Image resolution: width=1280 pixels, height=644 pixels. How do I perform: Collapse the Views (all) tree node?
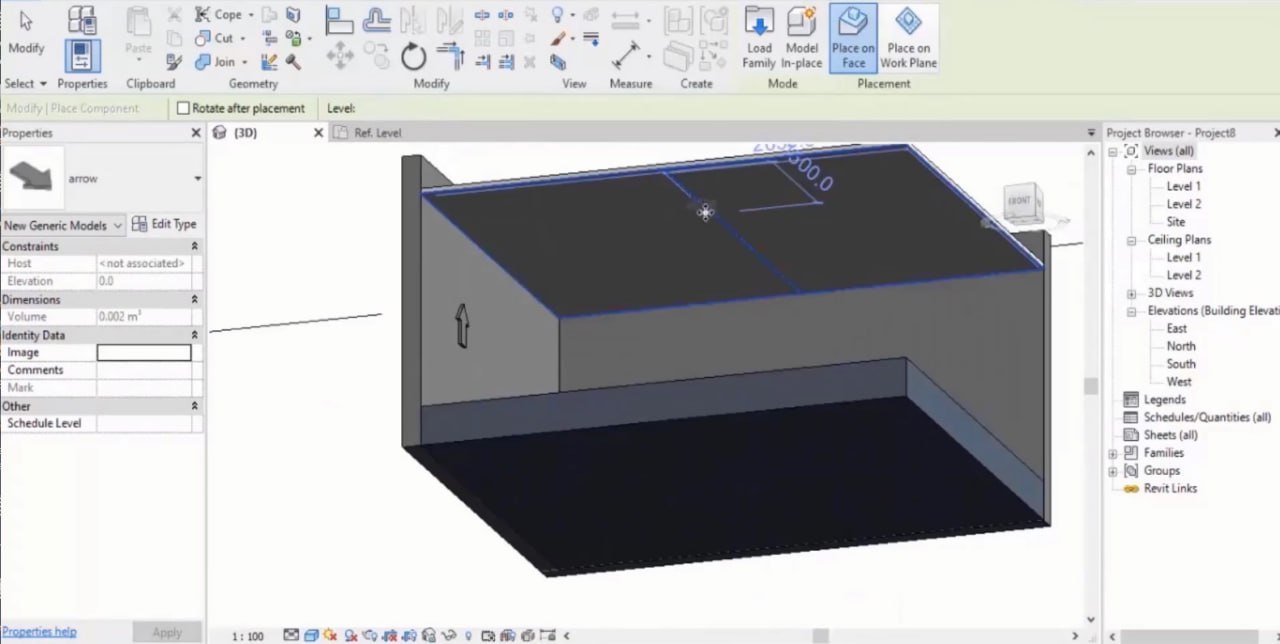tap(1113, 152)
